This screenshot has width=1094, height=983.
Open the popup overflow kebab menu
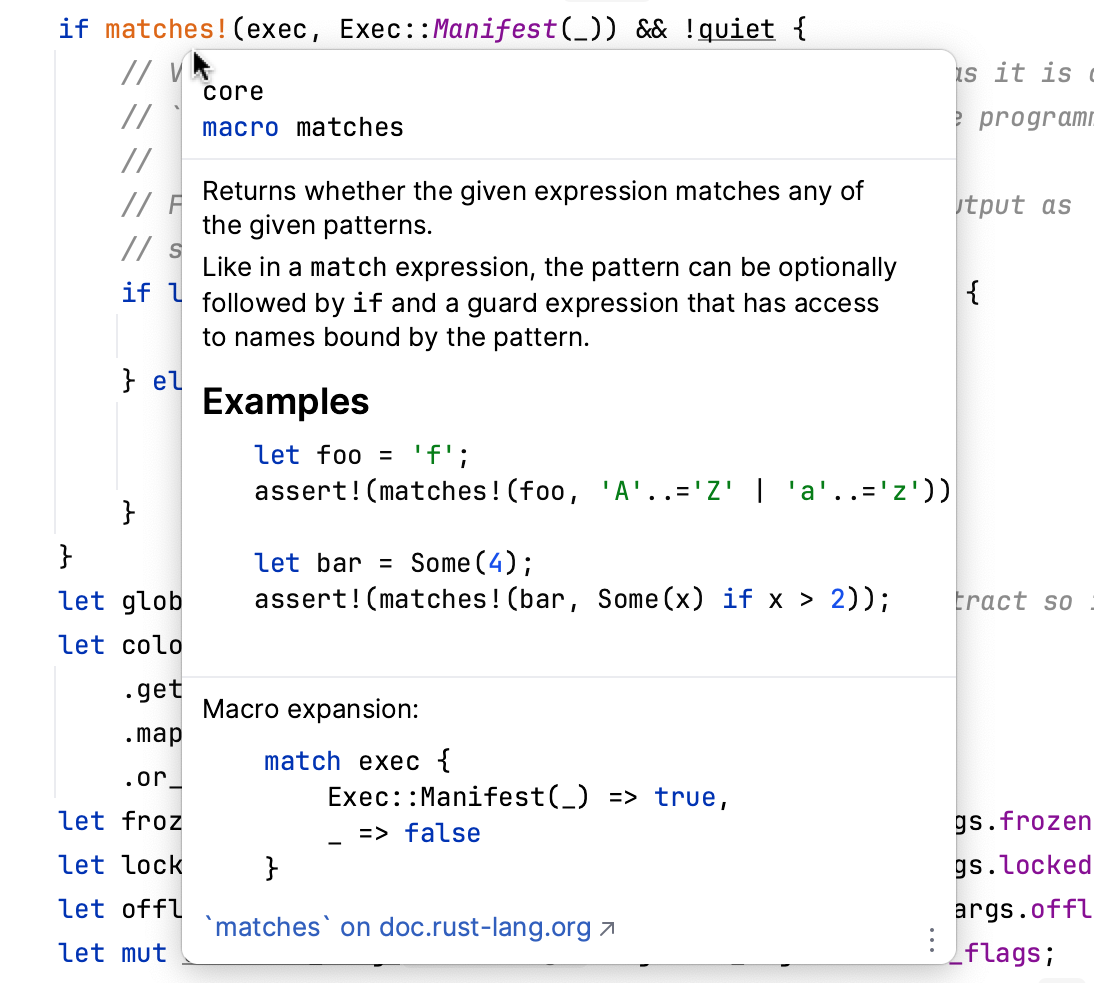(x=931, y=940)
